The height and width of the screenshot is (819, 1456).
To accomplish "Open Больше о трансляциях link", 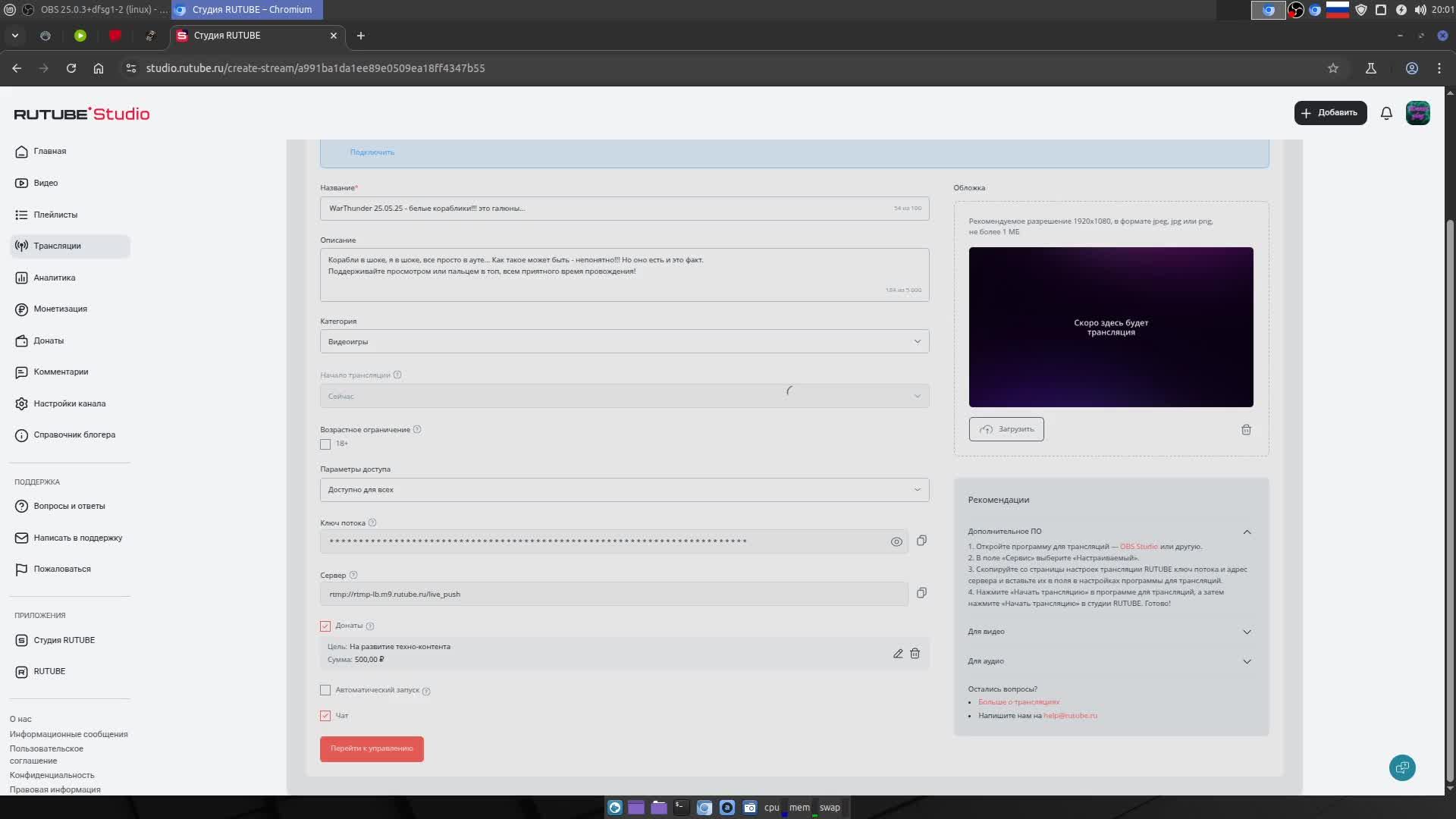I will 1018,702.
